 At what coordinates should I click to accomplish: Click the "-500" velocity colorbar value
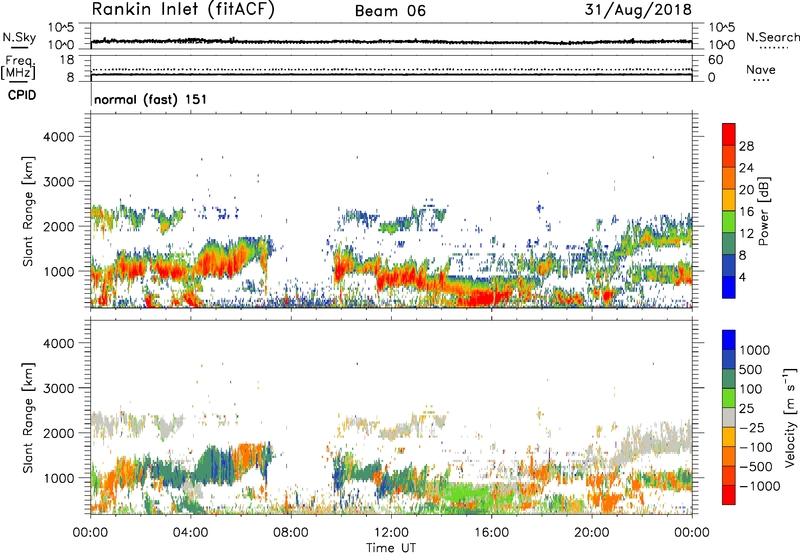(755, 467)
